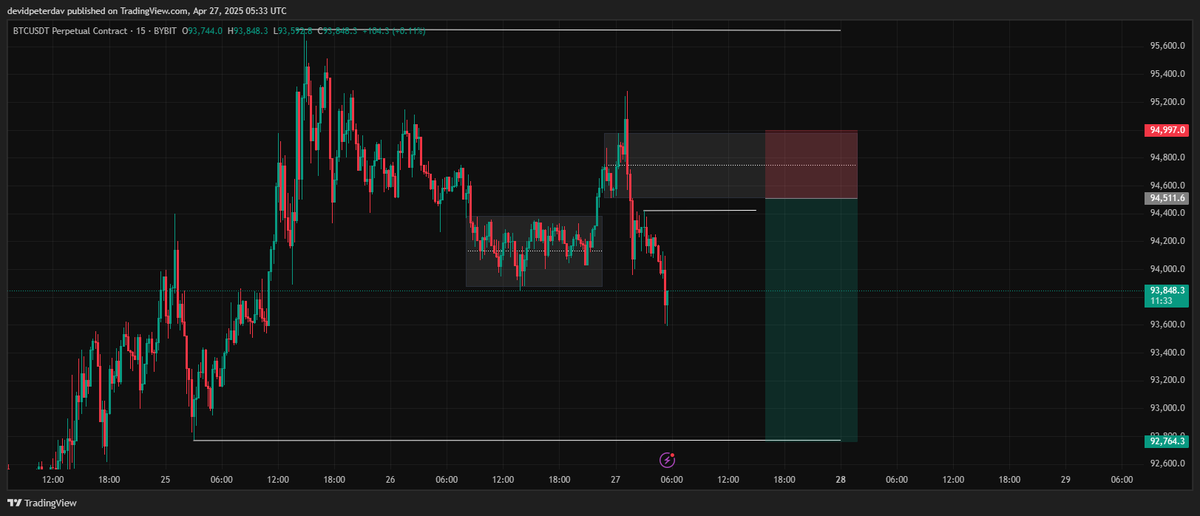The image size is (1200, 516).
Task: Open the TradingView logo at bottom left
Action: pyautogui.click(x=42, y=503)
